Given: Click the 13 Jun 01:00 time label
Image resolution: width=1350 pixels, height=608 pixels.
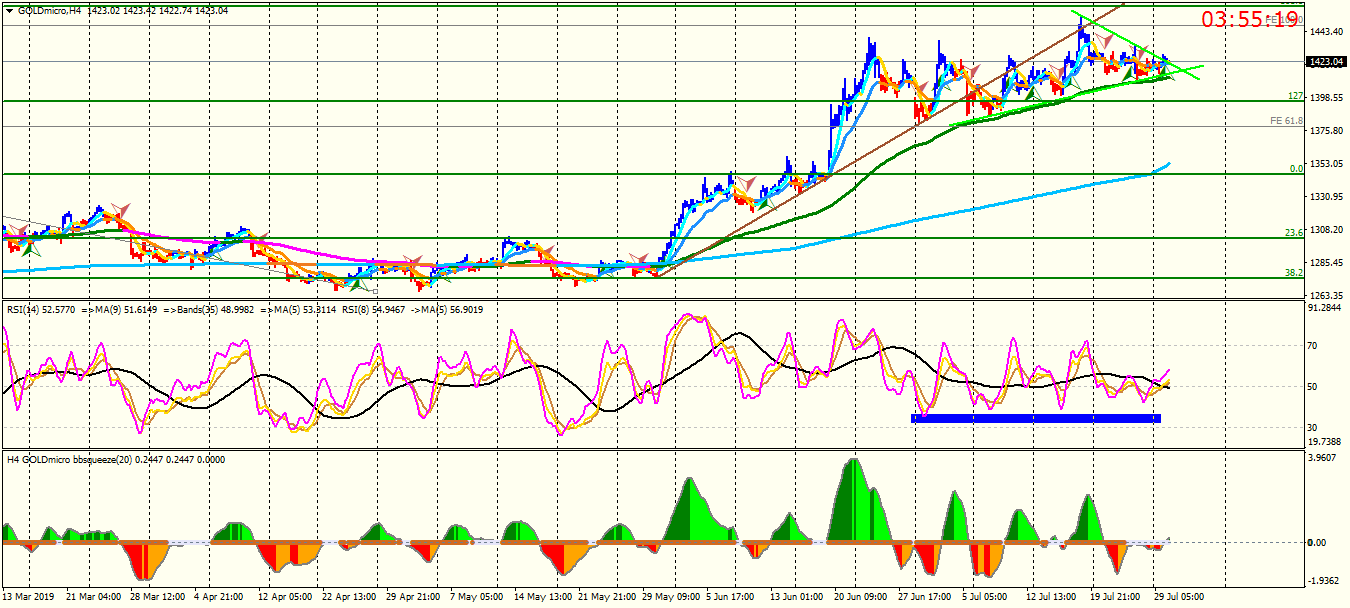Looking at the screenshot, I should tap(798, 597).
